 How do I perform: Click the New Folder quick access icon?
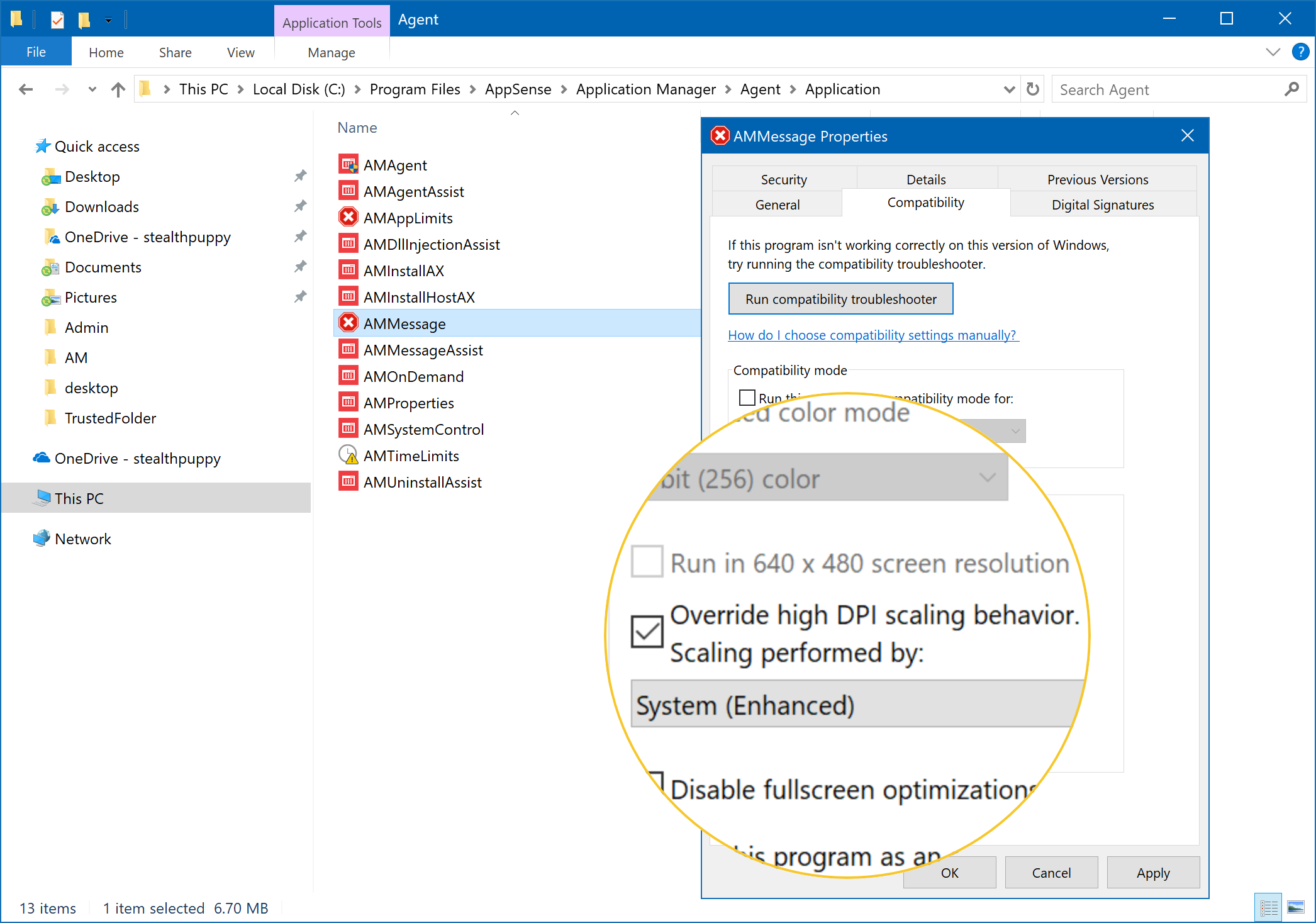pyautogui.click(x=84, y=20)
